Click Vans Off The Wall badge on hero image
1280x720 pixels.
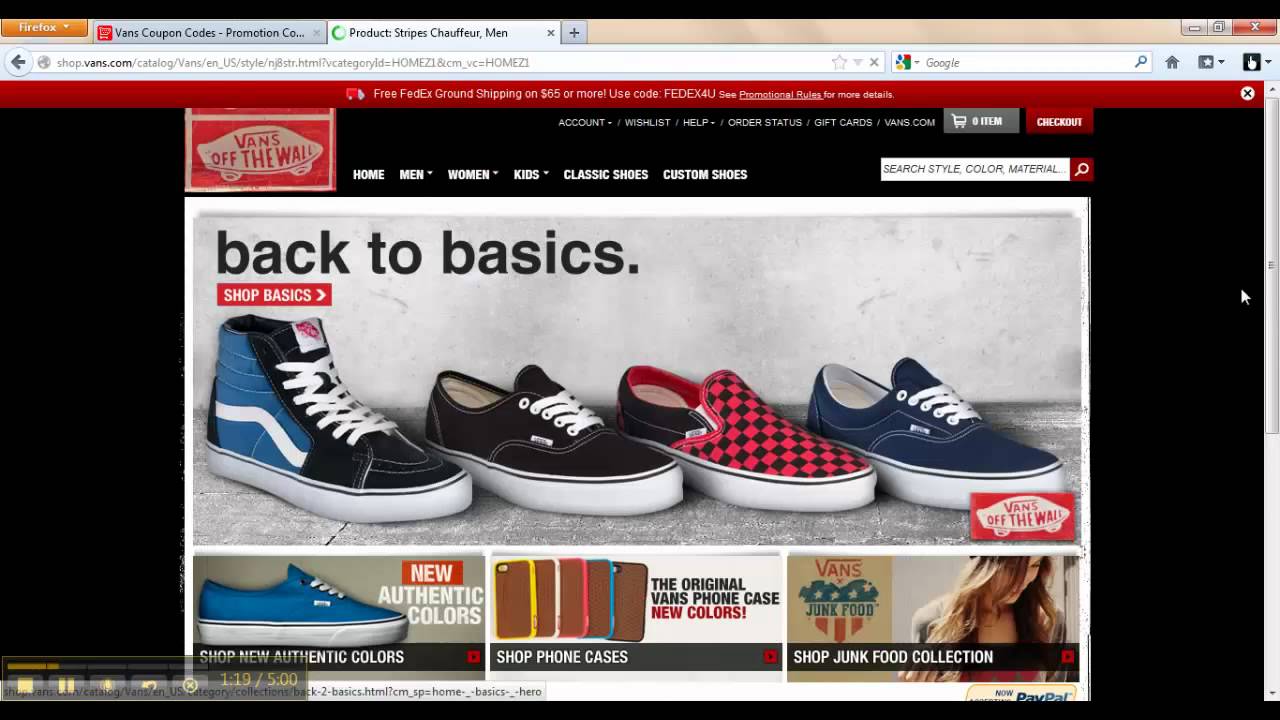tap(1022, 517)
